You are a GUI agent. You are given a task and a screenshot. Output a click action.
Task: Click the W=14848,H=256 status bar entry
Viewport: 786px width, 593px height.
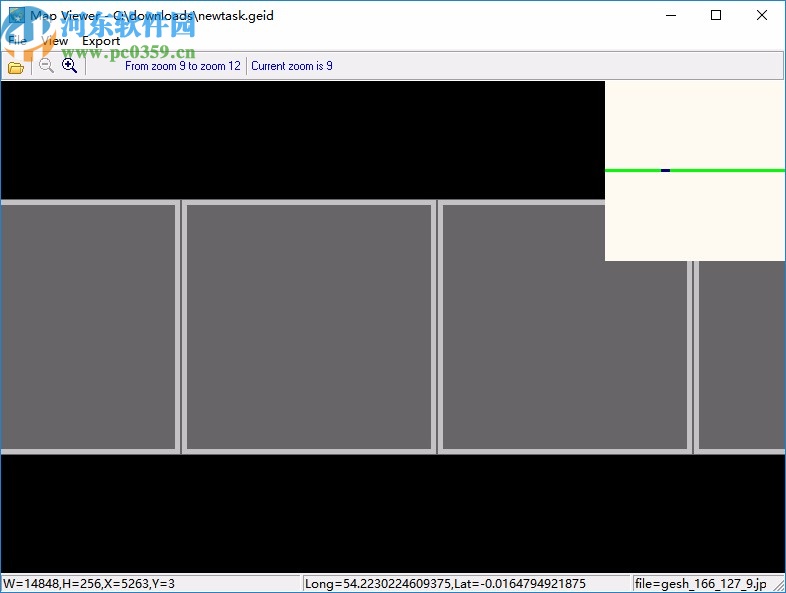click(150, 583)
